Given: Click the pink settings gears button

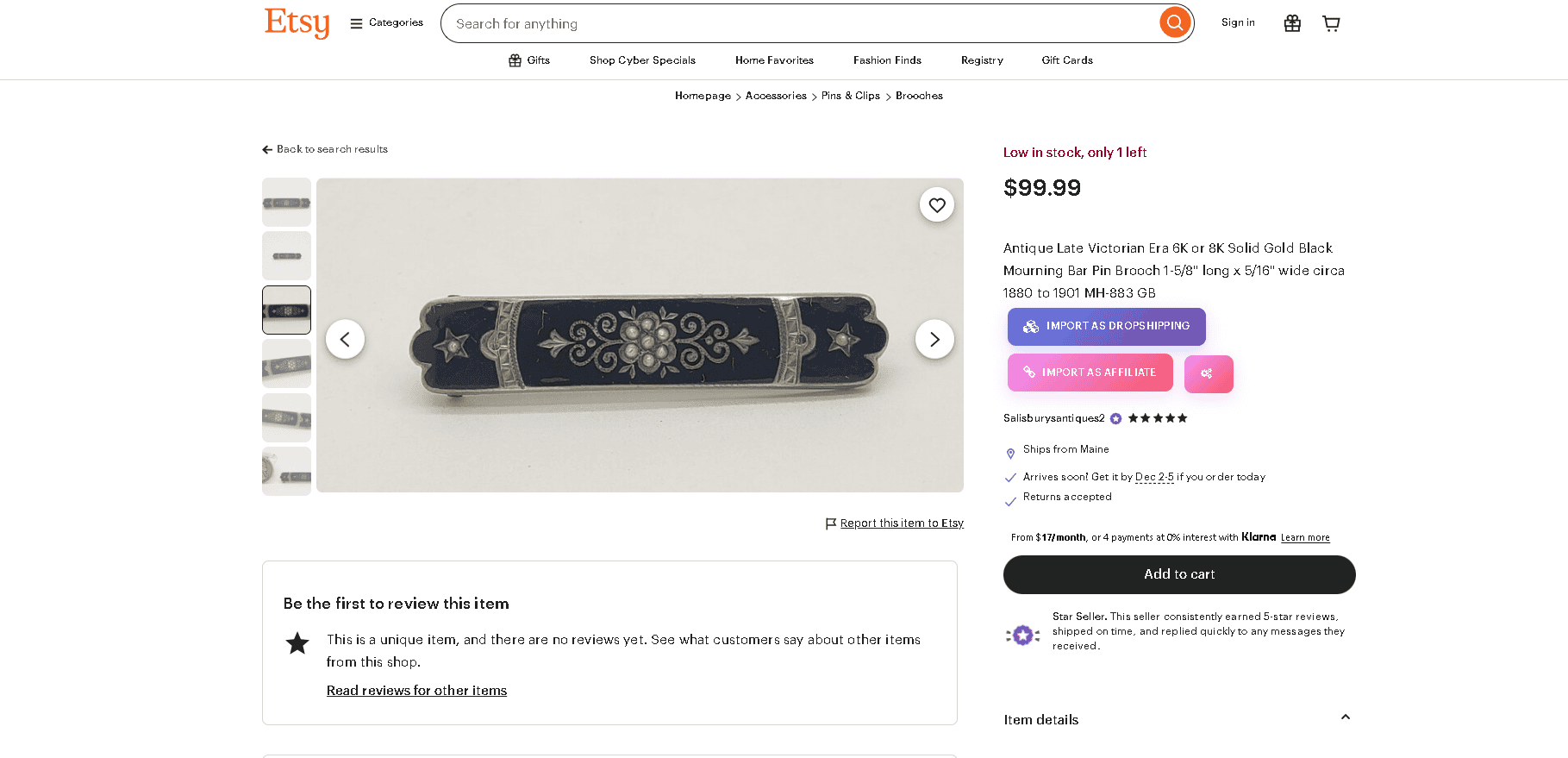Looking at the screenshot, I should point(1208,373).
